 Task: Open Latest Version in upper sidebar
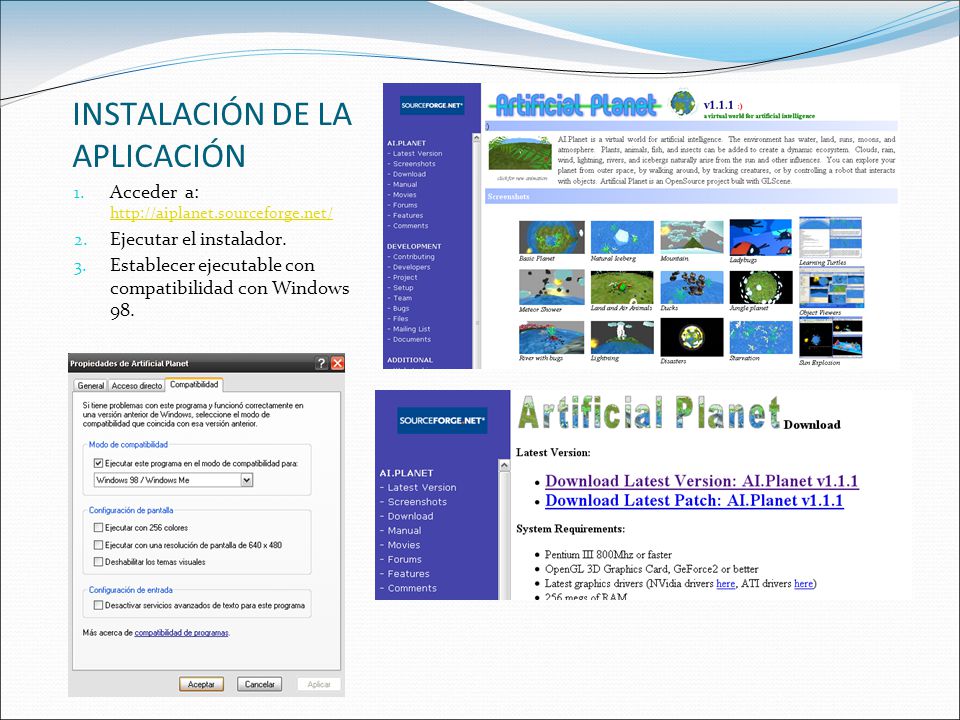417,154
